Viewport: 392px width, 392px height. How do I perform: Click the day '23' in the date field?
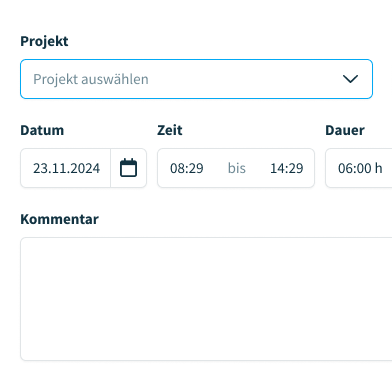coord(40,168)
